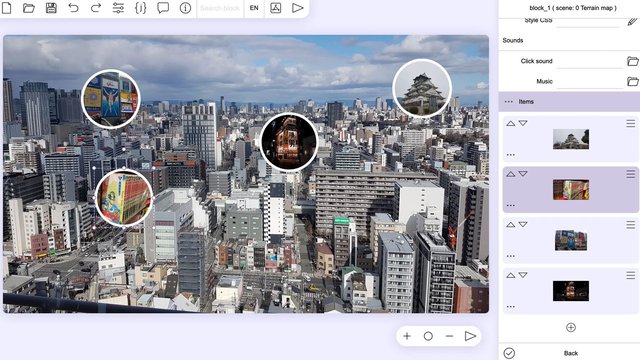
Task: Browse folder for Music file
Action: tap(633, 81)
